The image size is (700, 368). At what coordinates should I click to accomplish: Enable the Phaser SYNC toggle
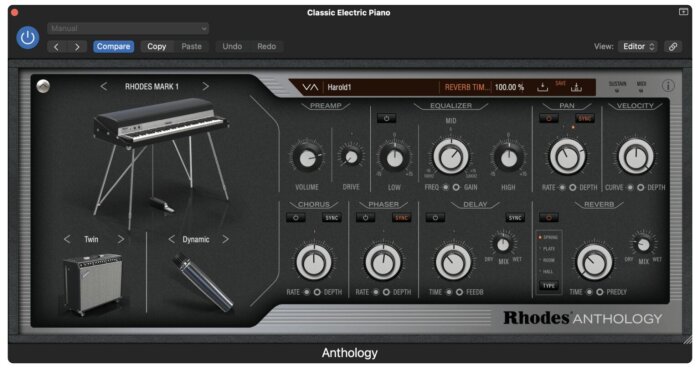pos(401,217)
